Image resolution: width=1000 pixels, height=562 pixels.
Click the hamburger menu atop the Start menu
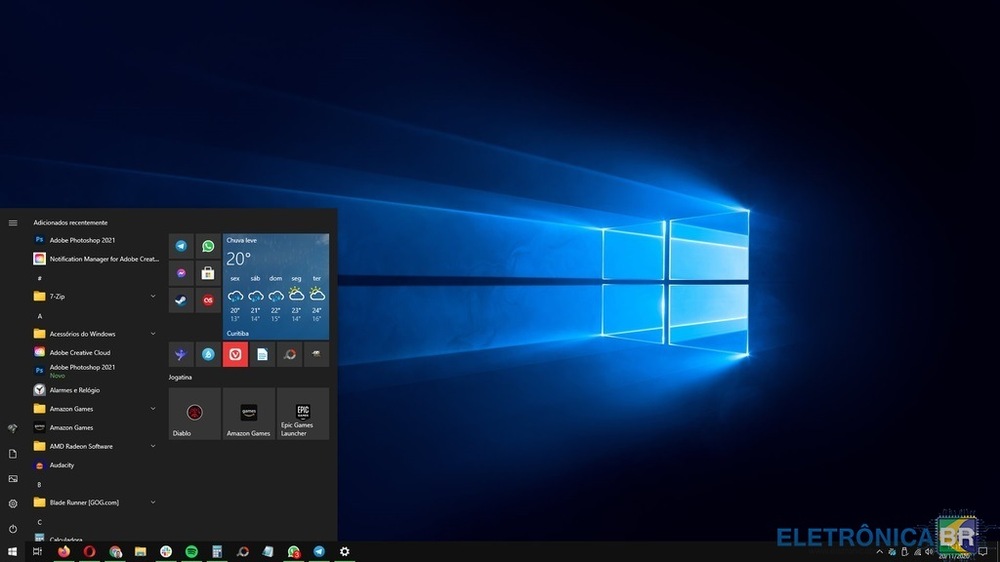[x=13, y=223]
